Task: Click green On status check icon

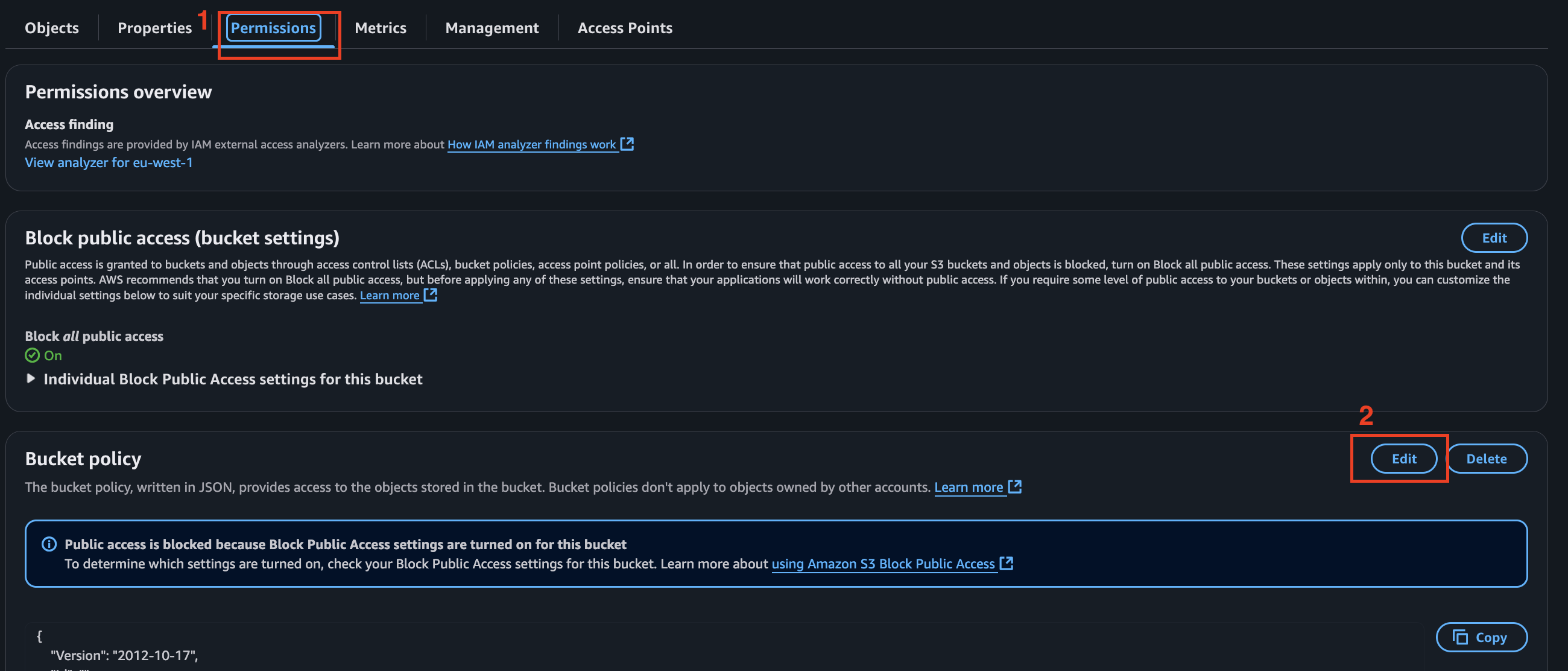Action: (32, 355)
